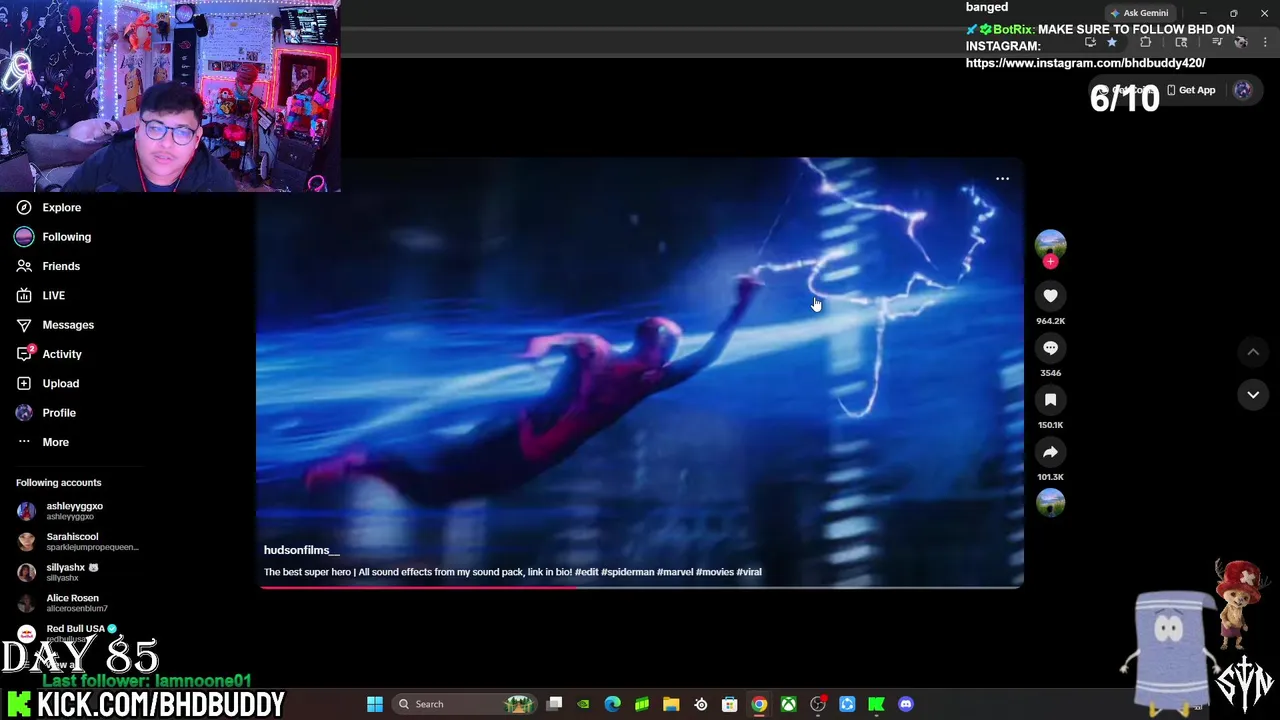Open Alice Rosen following account

63,602
